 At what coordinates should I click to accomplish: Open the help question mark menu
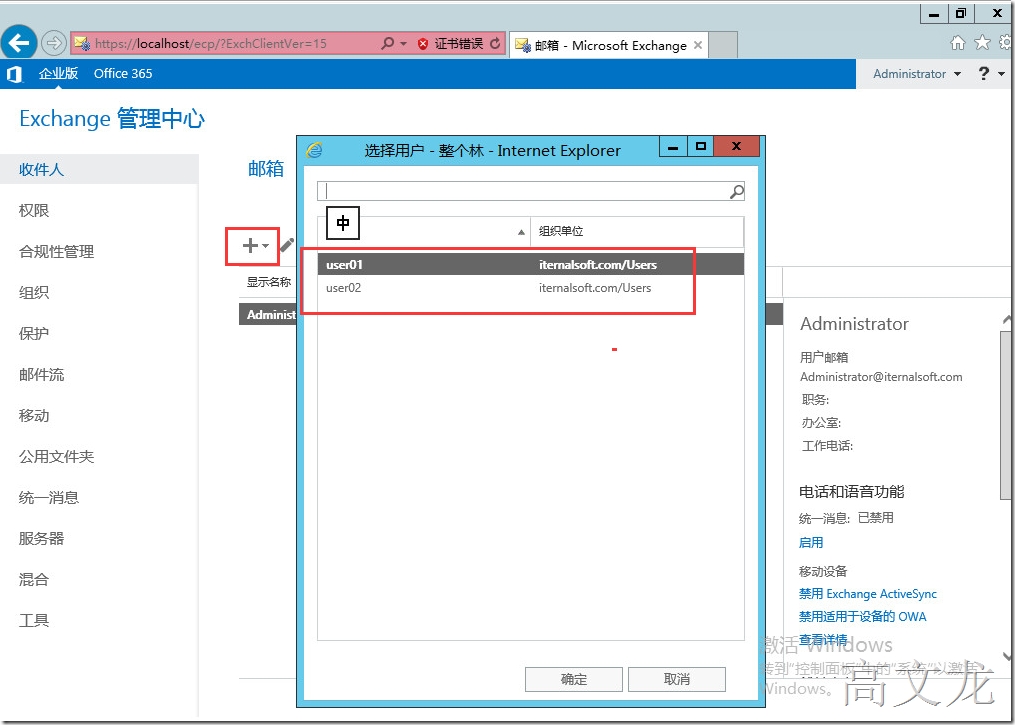[989, 74]
